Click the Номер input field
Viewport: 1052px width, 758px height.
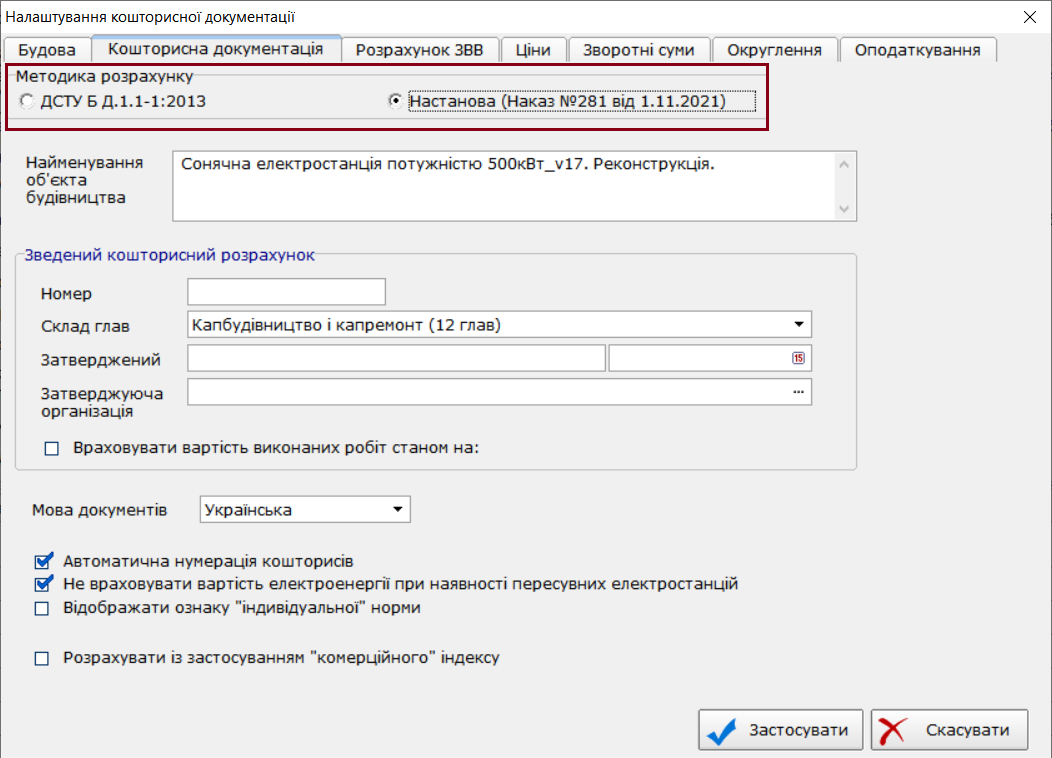[x=286, y=292]
